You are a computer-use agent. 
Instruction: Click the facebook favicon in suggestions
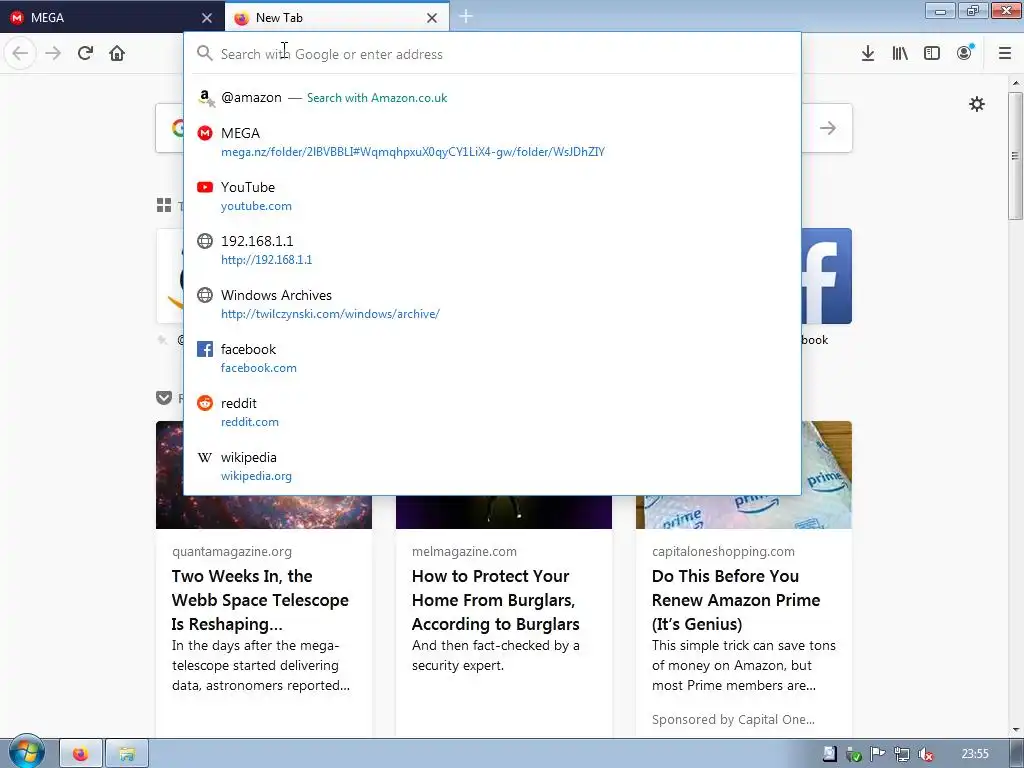click(x=205, y=349)
